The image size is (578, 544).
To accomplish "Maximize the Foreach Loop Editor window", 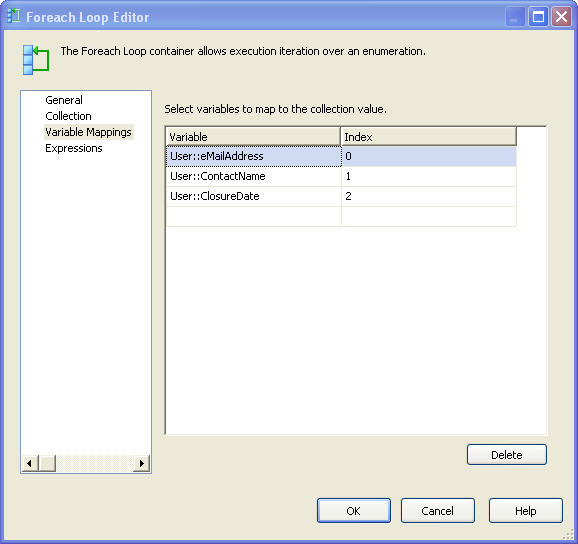I will click(538, 17).
